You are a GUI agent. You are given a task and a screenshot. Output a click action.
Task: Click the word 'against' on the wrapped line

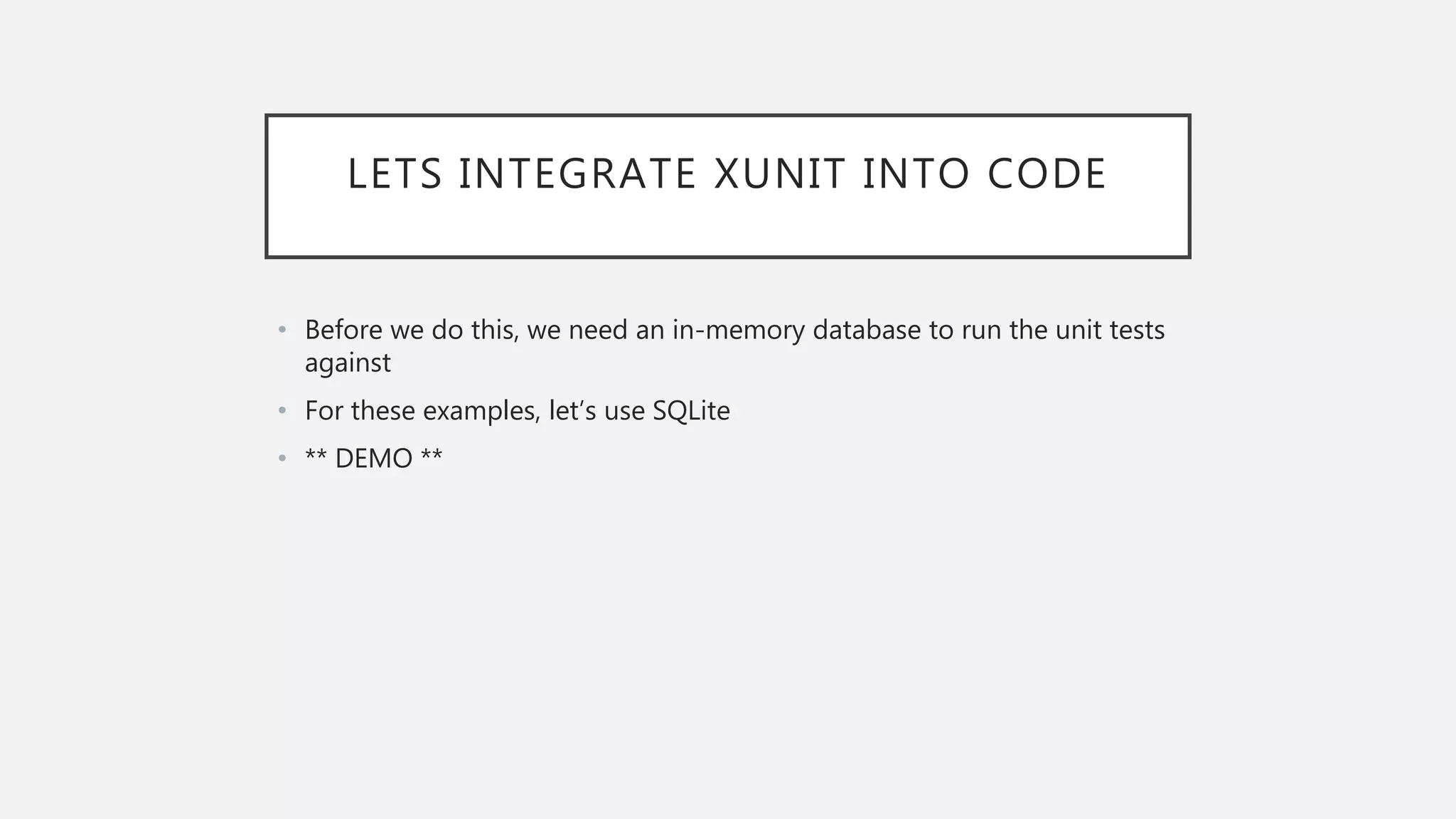coord(348,363)
